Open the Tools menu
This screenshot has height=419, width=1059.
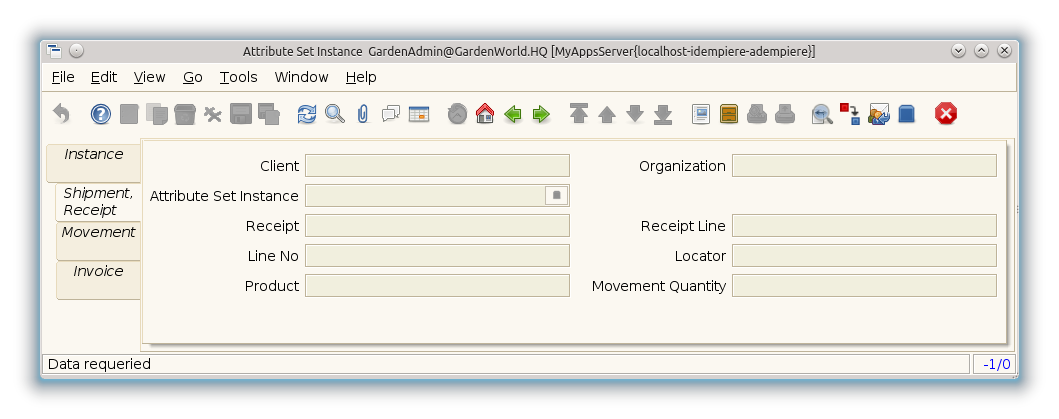coord(238,77)
